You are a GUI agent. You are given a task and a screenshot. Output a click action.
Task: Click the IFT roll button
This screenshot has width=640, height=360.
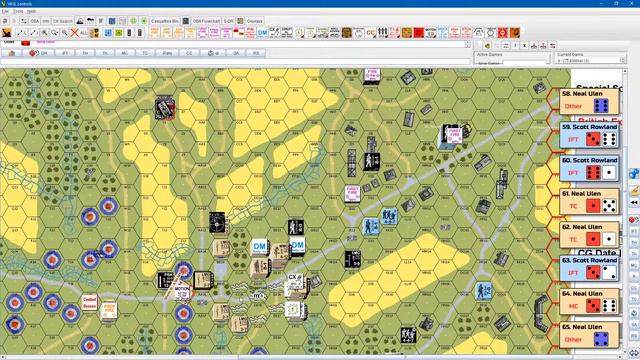pyautogui.click(x=64, y=53)
